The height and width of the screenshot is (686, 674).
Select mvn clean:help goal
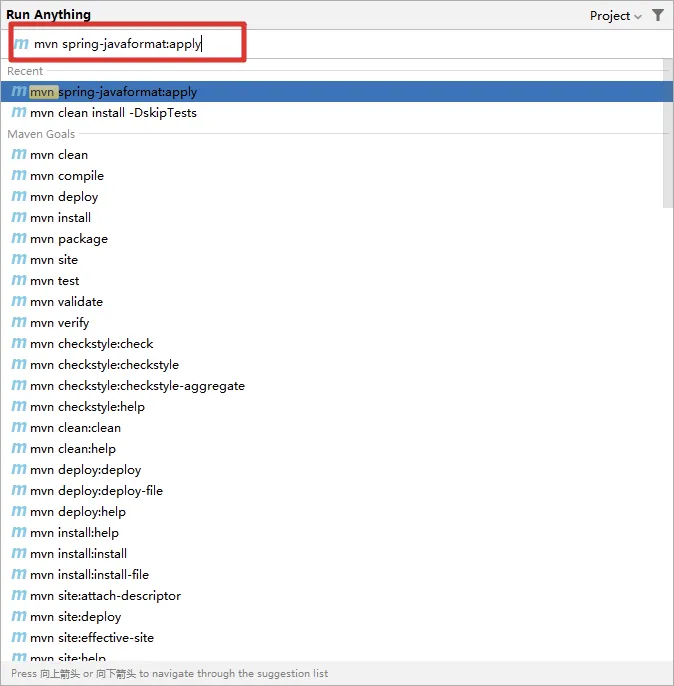(x=332, y=449)
